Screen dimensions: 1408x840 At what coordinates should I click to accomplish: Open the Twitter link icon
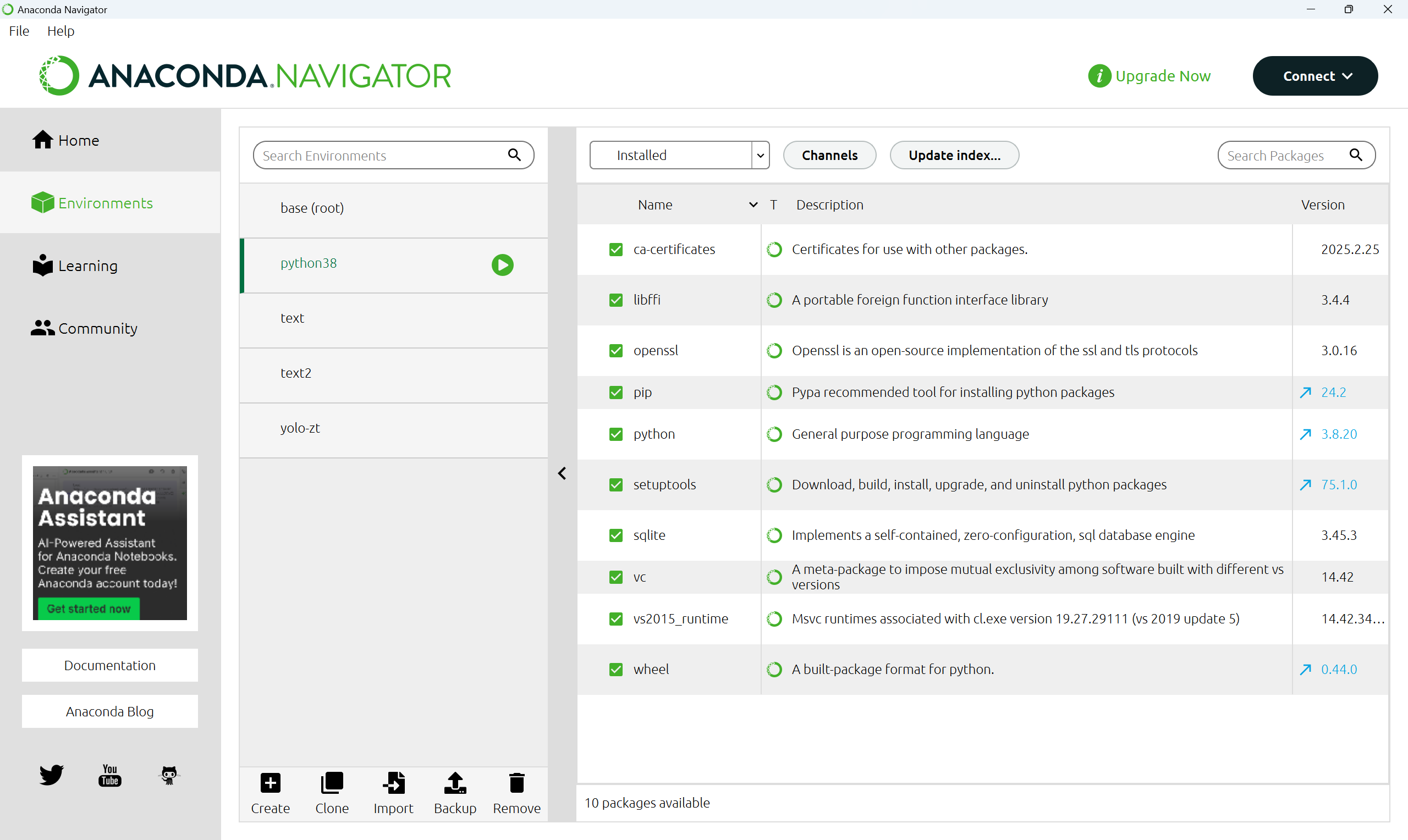(x=52, y=775)
